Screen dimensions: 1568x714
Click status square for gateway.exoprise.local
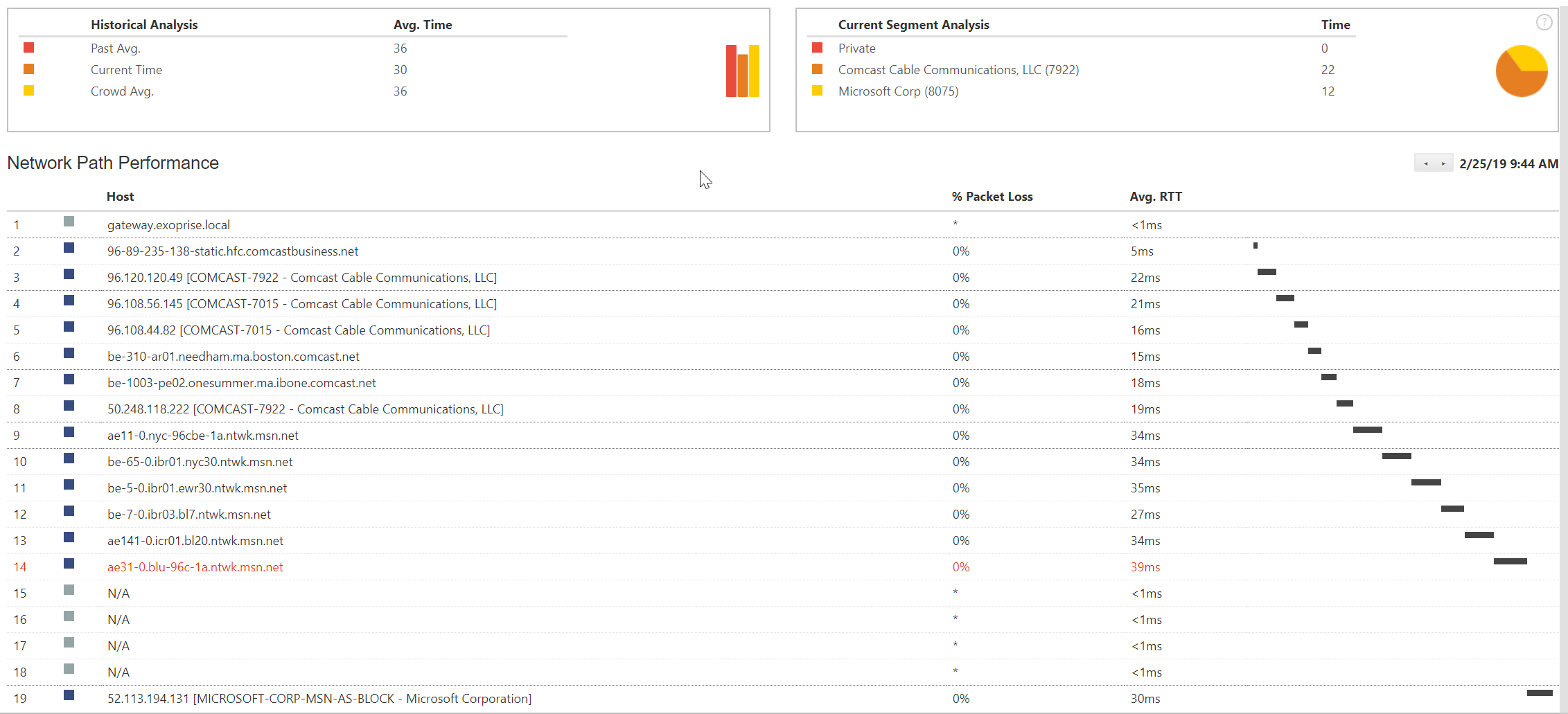(69, 221)
